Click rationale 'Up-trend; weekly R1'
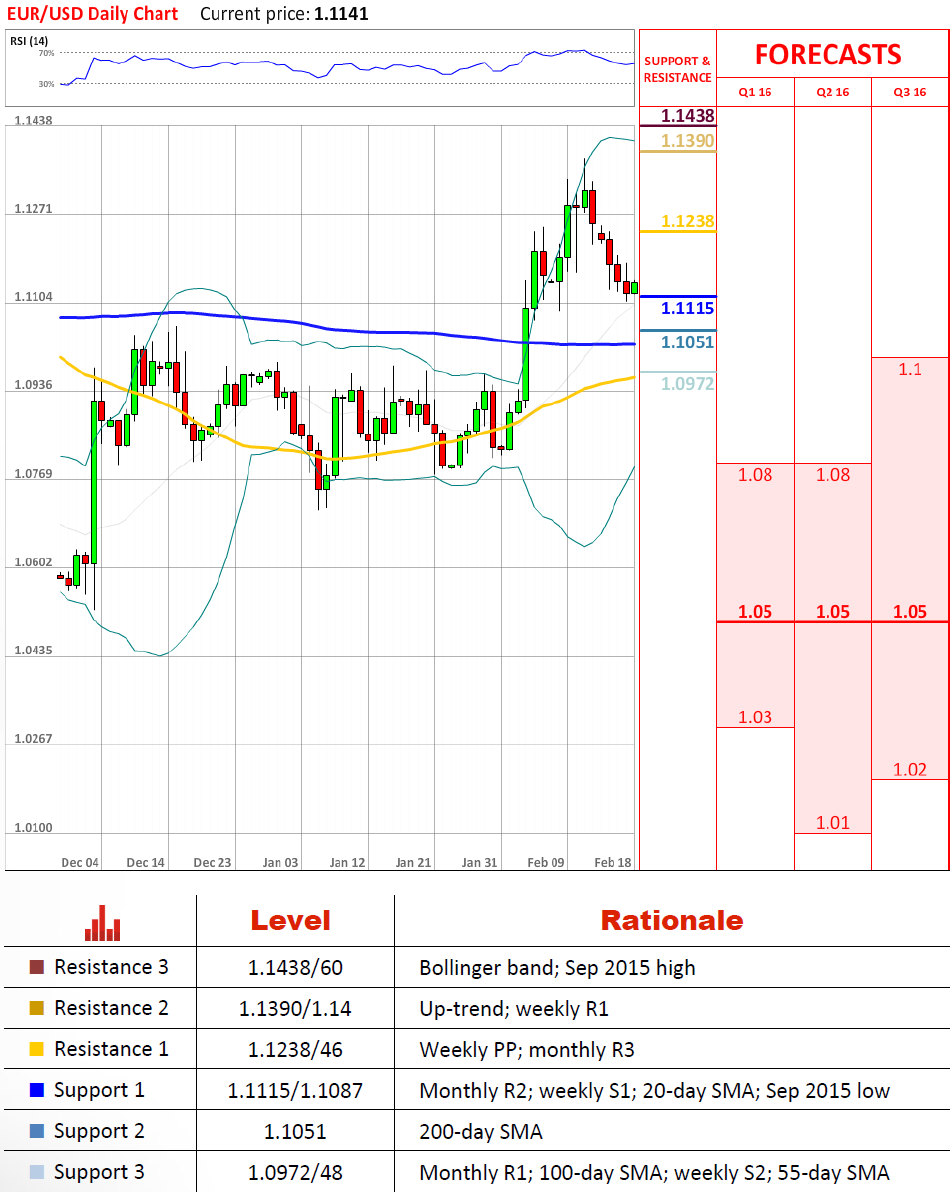This screenshot has height=1192, width=952. (514, 1009)
